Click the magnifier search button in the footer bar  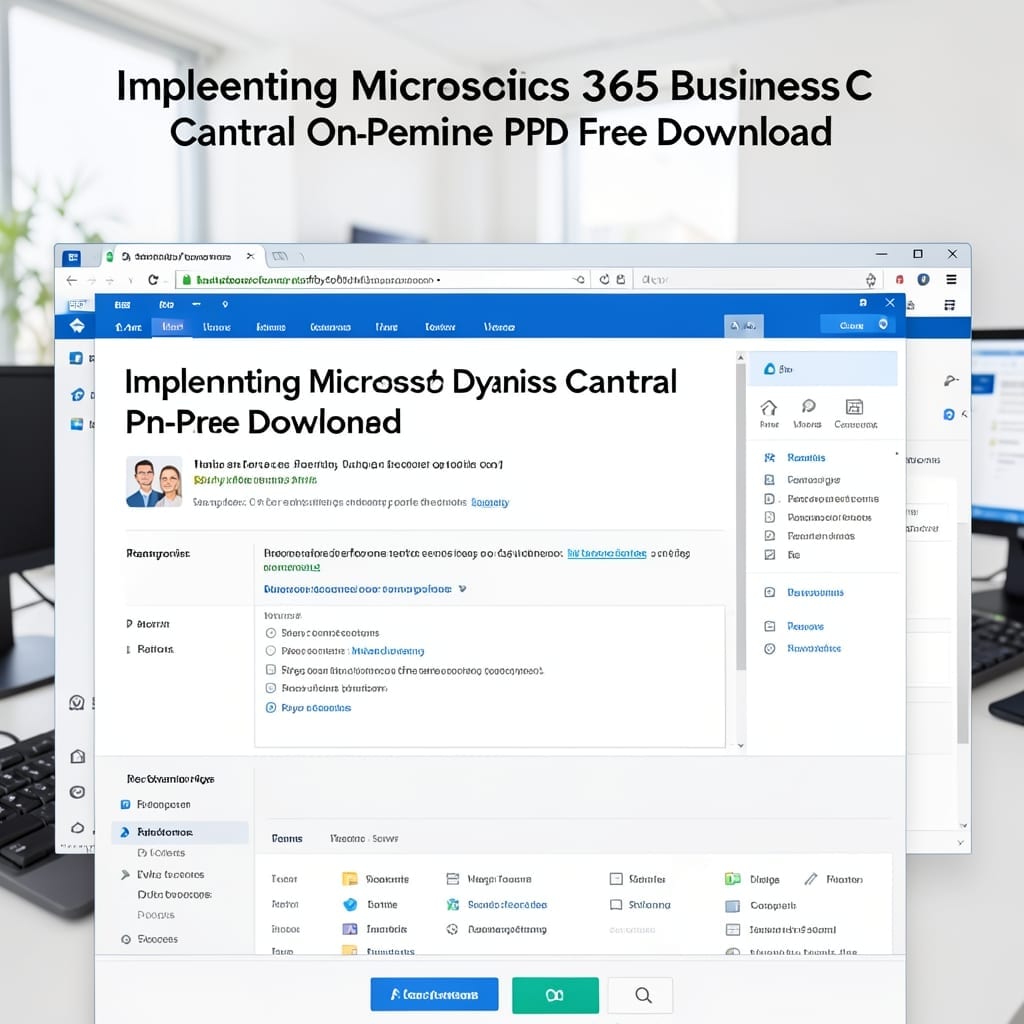pos(641,995)
